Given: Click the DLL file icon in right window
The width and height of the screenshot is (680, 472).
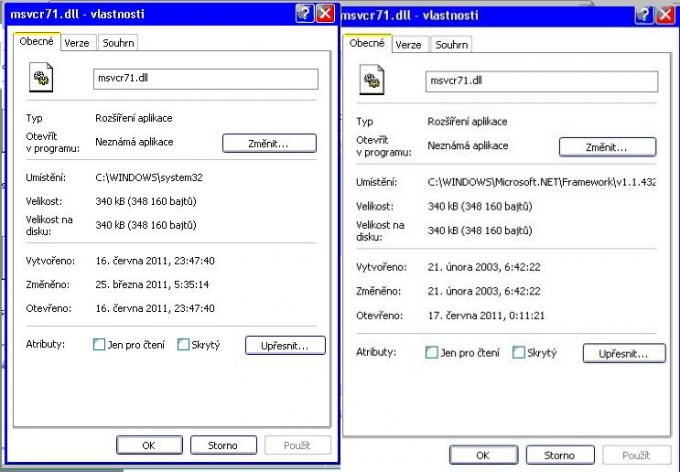Looking at the screenshot, I should 372,80.
